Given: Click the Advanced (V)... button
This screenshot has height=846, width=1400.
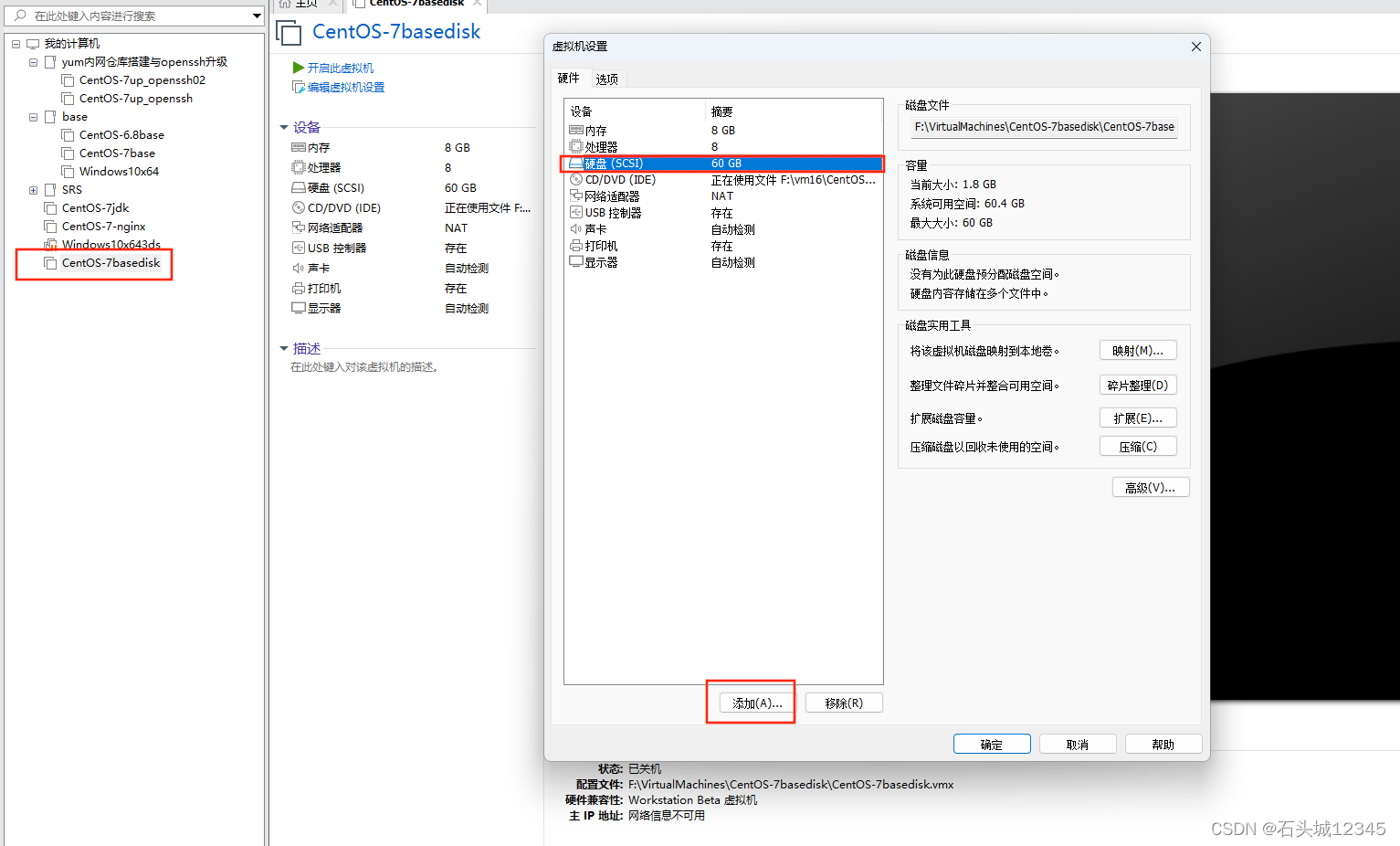Looking at the screenshot, I should click(1151, 487).
